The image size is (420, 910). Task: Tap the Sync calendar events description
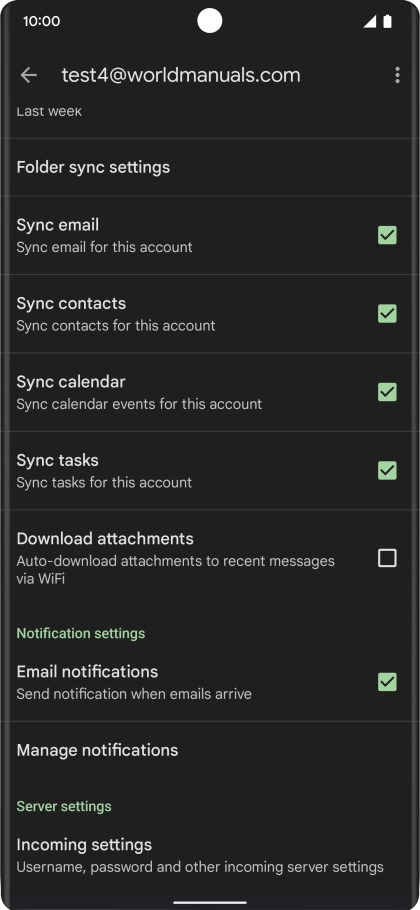point(139,404)
